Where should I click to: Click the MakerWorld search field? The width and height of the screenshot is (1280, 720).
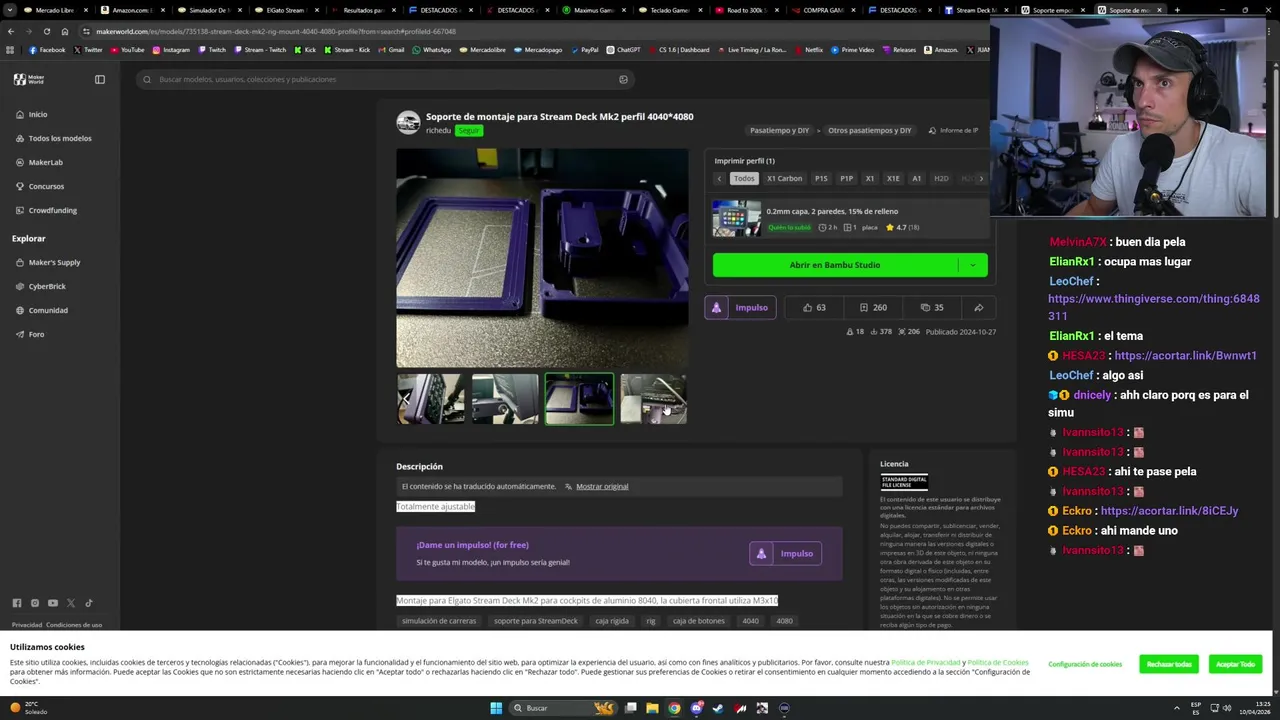[385, 79]
